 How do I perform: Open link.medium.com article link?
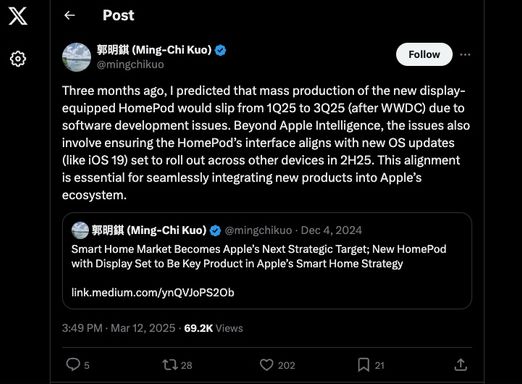[x=153, y=292]
